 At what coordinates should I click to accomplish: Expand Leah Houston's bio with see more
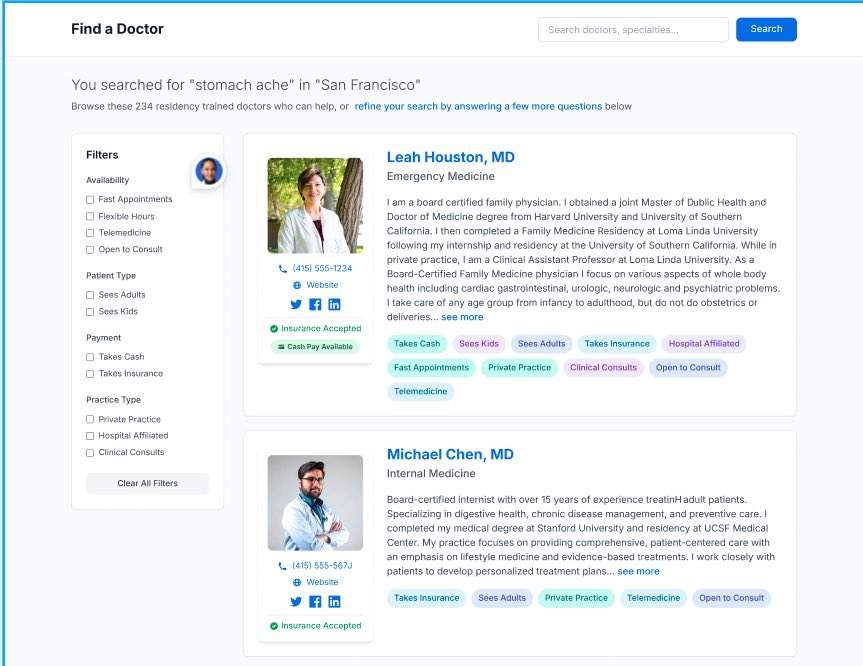coord(461,316)
